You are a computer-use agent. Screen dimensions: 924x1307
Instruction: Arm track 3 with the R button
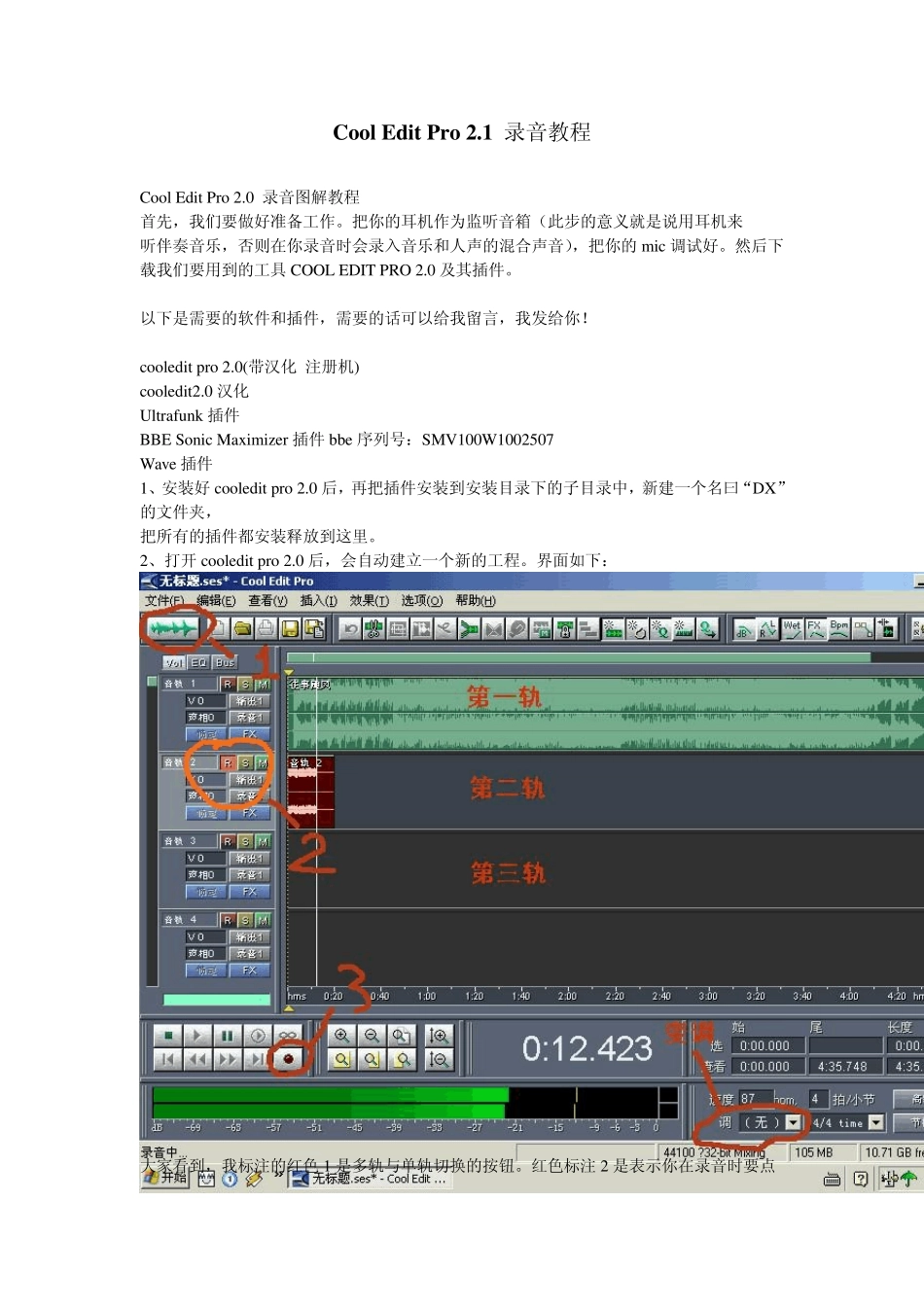(228, 841)
